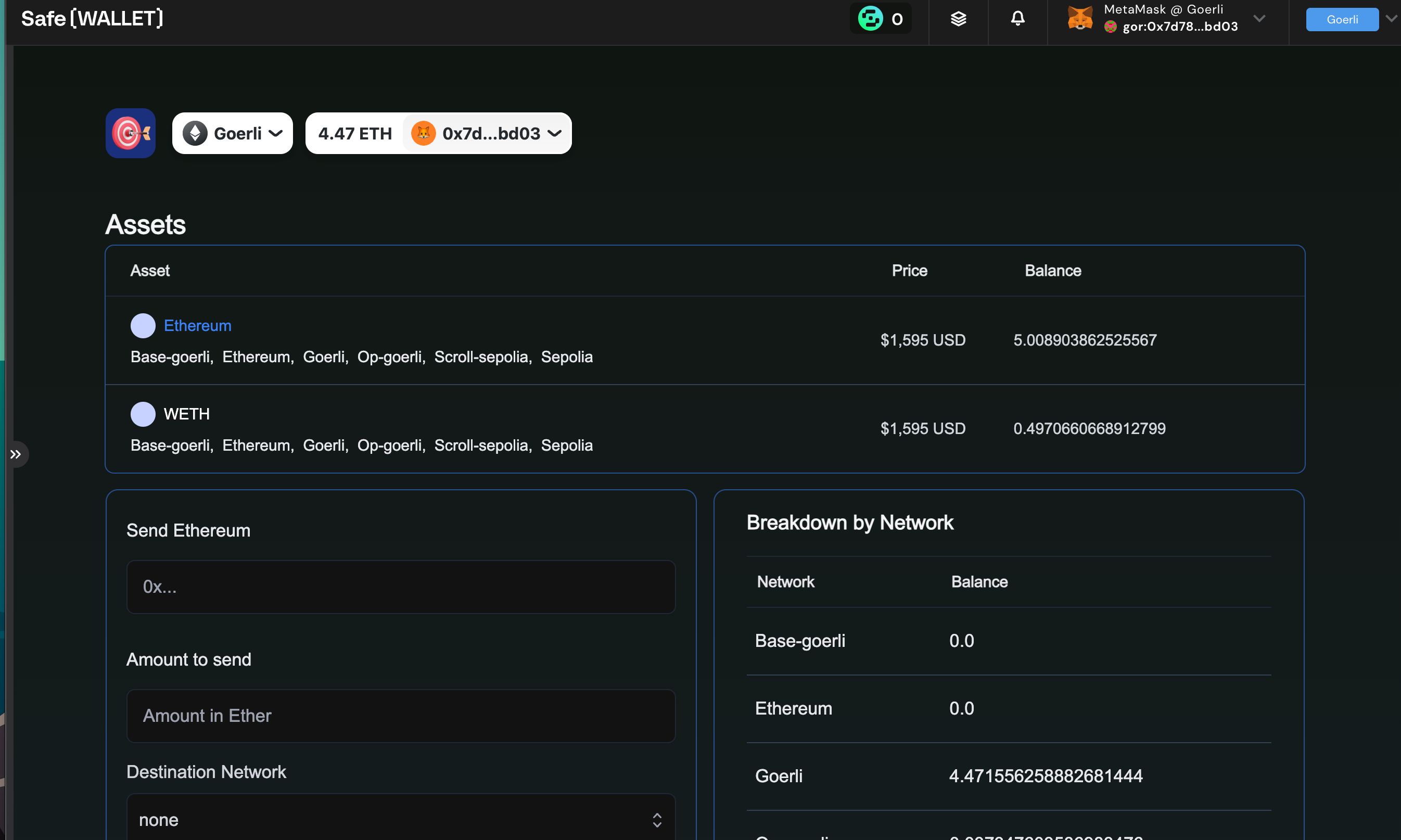Open the Destination Network none dropdown
1401x840 pixels.
(401, 819)
